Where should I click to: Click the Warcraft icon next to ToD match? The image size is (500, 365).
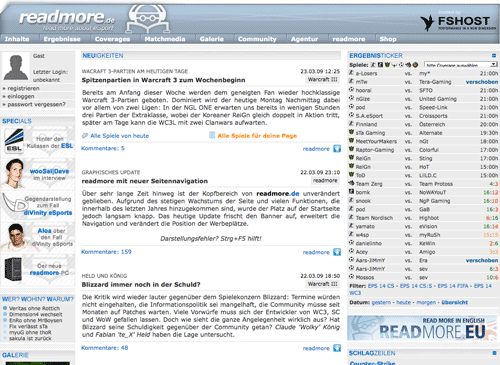pyautogui.click(x=351, y=175)
